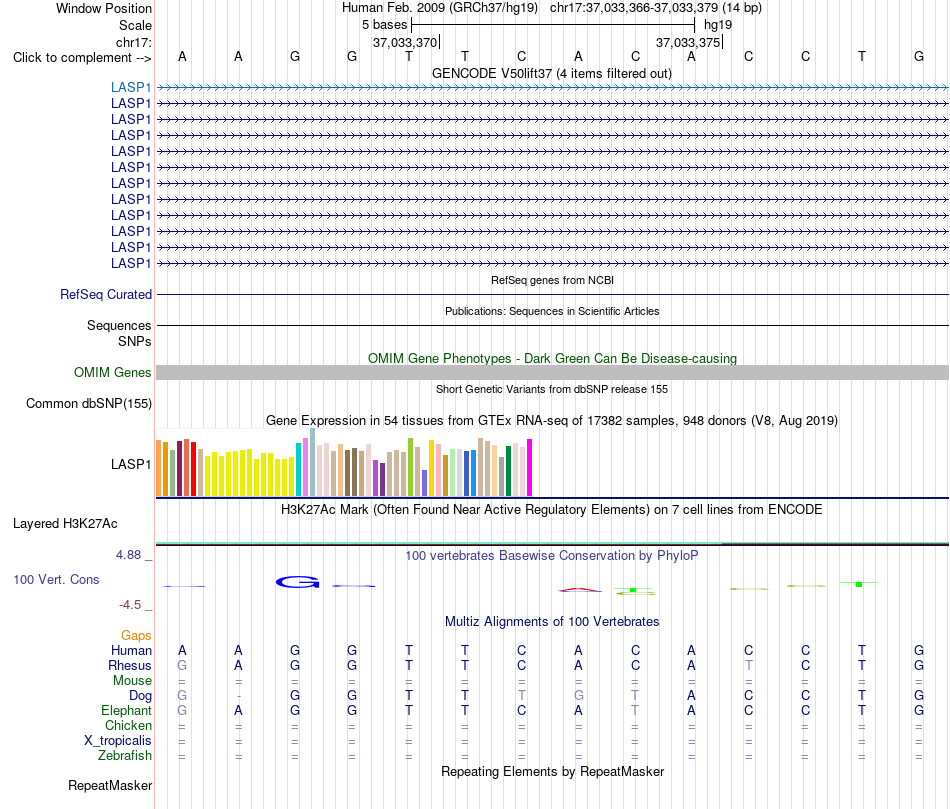Click the Layered H3K27Ac label

pos(65,524)
